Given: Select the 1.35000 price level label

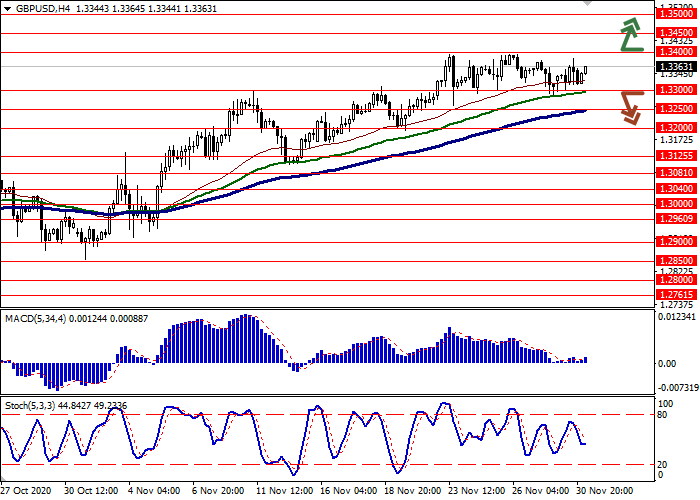Looking at the screenshot, I should click(x=677, y=14).
